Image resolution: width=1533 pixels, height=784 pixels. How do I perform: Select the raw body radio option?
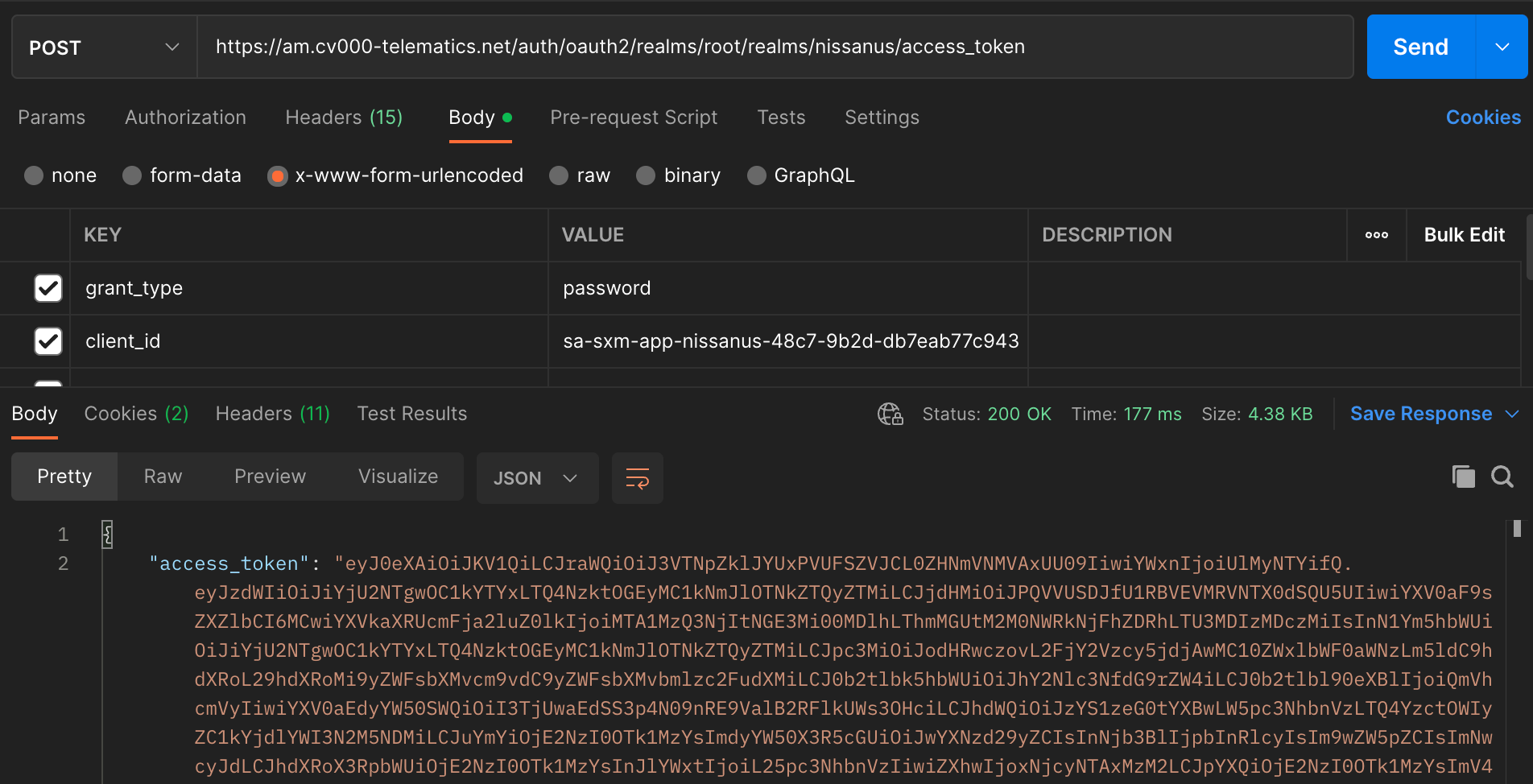pyautogui.click(x=580, y=175)
